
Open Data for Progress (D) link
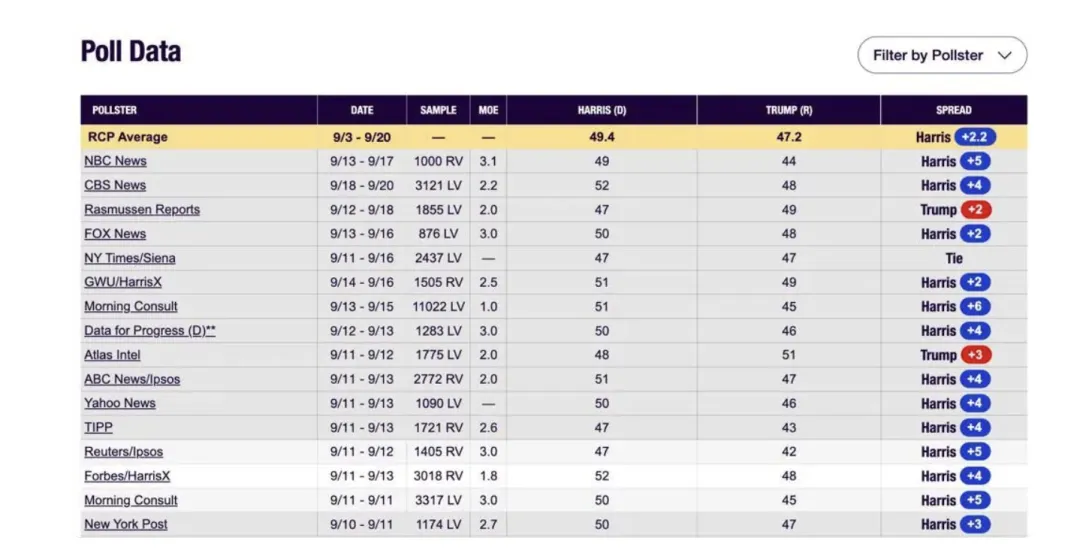click(149, 331)
